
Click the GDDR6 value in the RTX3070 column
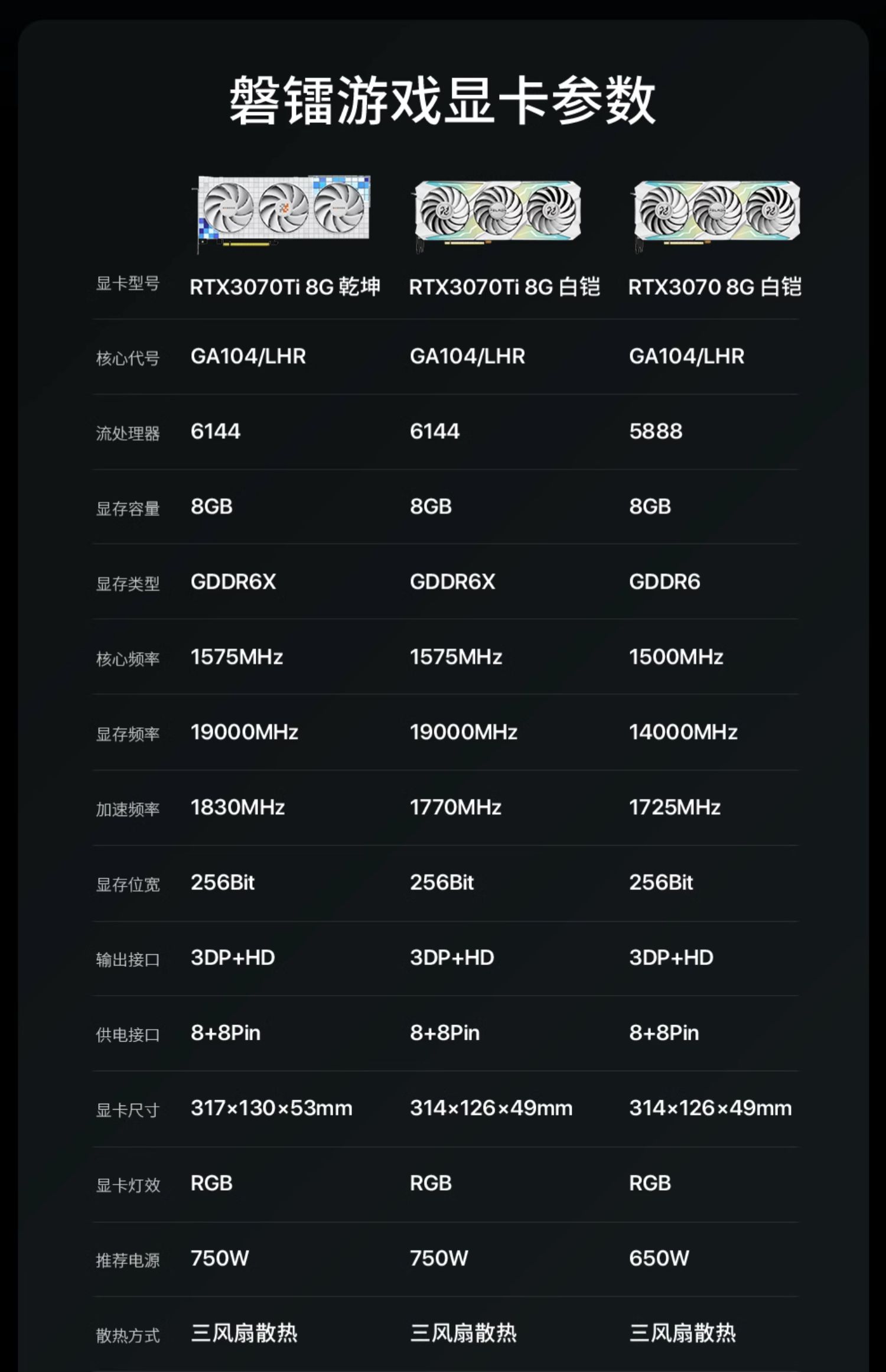tap(664, 582)
